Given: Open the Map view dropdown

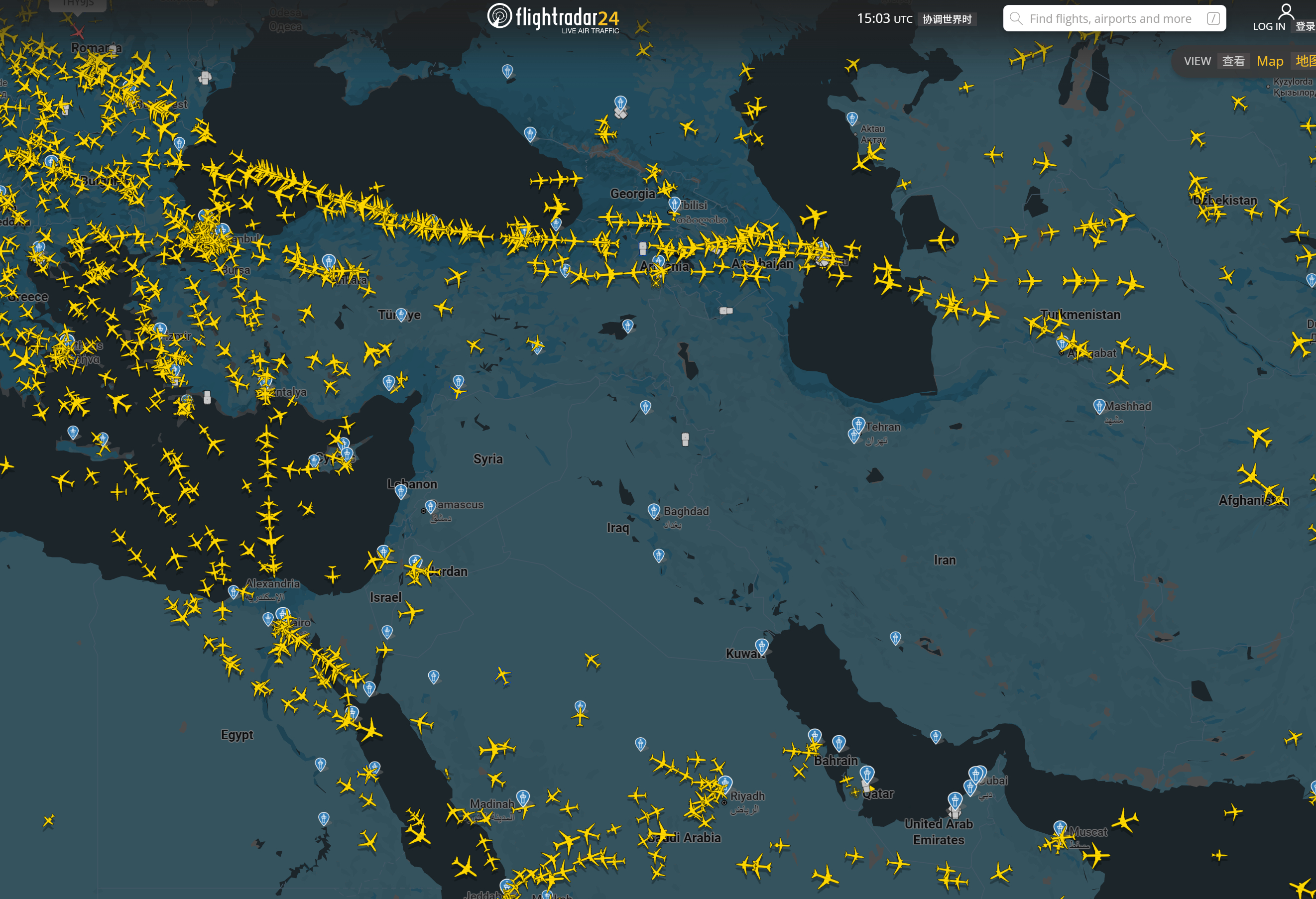Looking at the screenshot, I should [x=1270, y=61].
